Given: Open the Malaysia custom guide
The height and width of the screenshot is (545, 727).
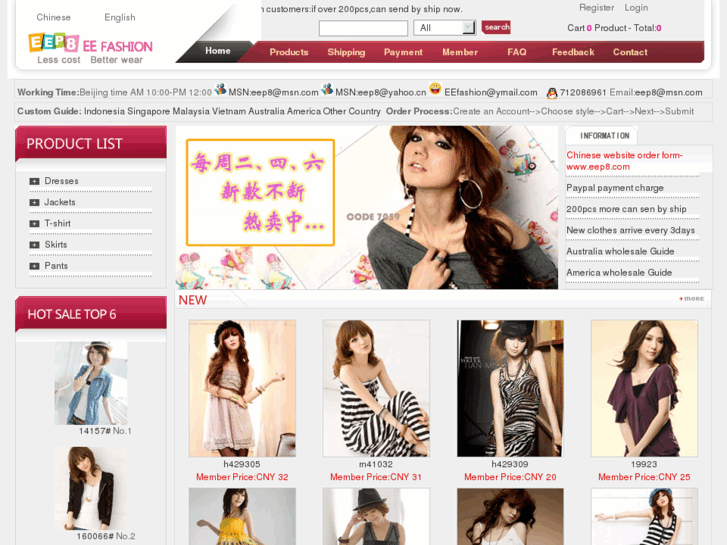Looking at the screenshot, I should coord(190,111).
